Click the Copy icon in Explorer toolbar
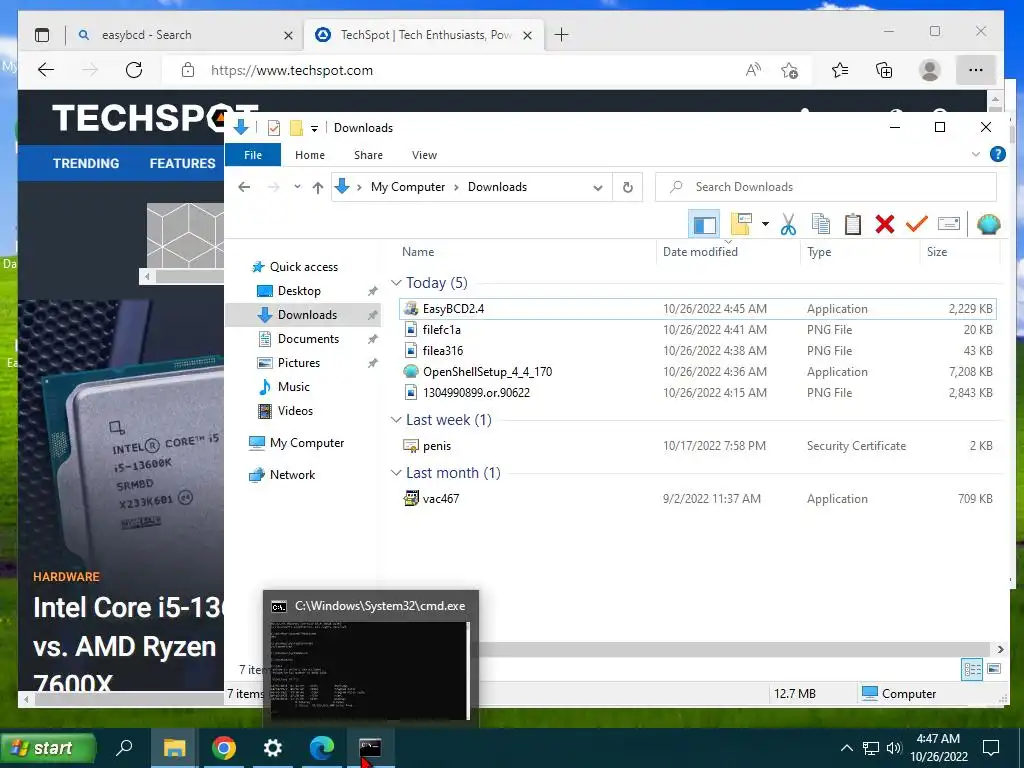The height and width of the screenshot is (768, 1024). point(820,225)
